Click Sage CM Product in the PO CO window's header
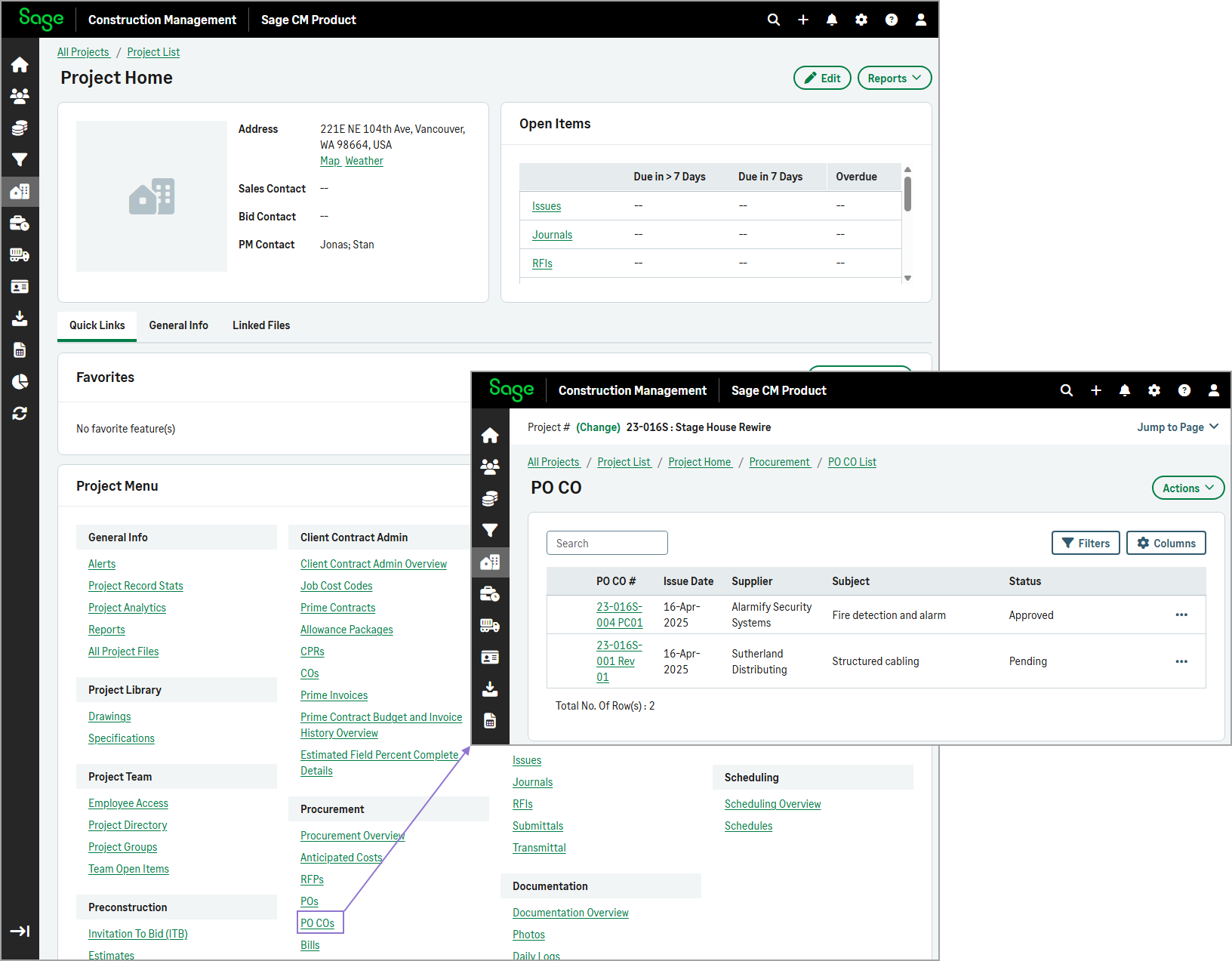The width and height of the screenshot is (1232, 961). click(779, 390)
